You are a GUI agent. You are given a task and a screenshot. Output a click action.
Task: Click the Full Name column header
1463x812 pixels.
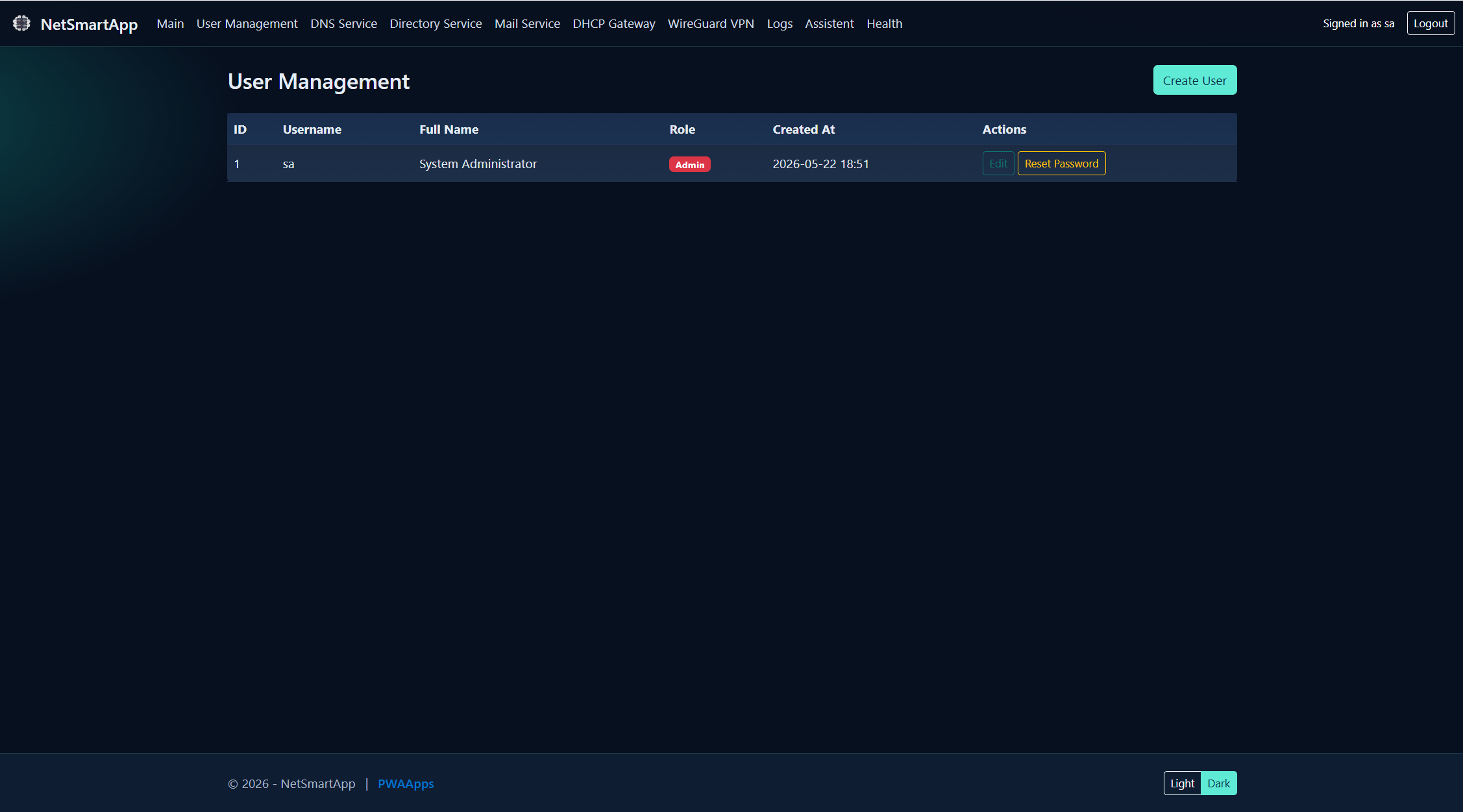pyautogui.click(x=449, y=129)
